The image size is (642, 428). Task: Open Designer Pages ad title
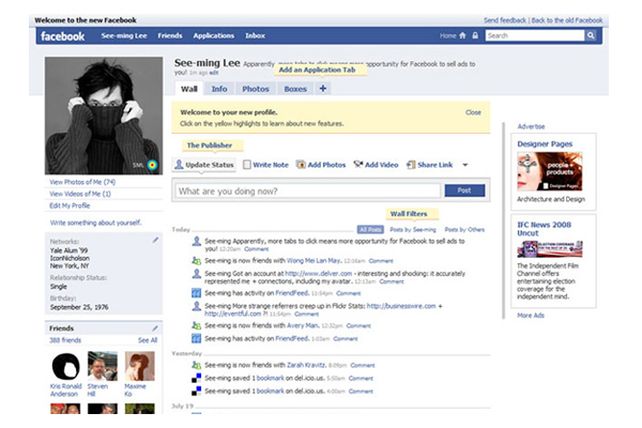[x=545, y=144]
